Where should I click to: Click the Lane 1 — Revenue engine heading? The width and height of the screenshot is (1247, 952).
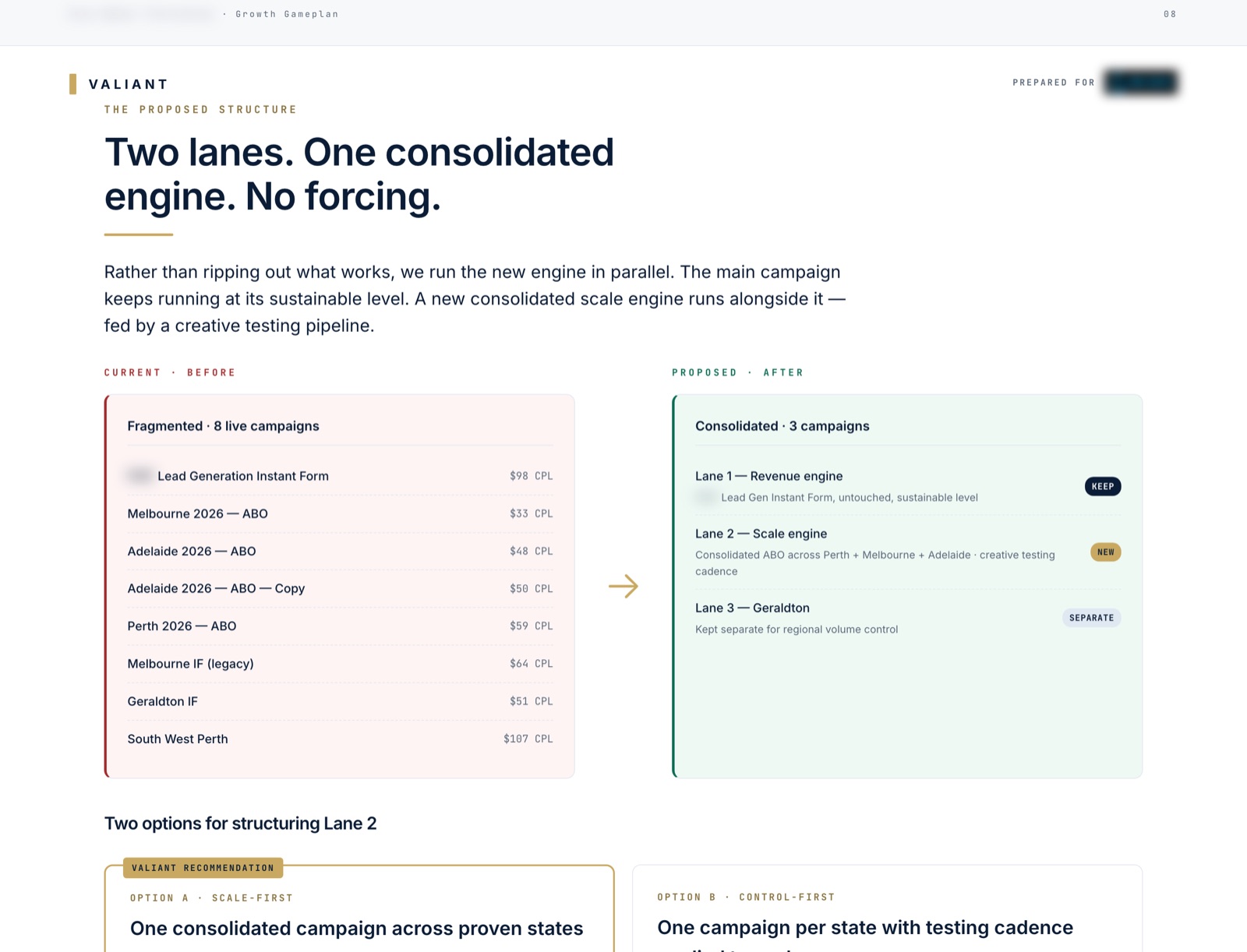tap(768, 476)
